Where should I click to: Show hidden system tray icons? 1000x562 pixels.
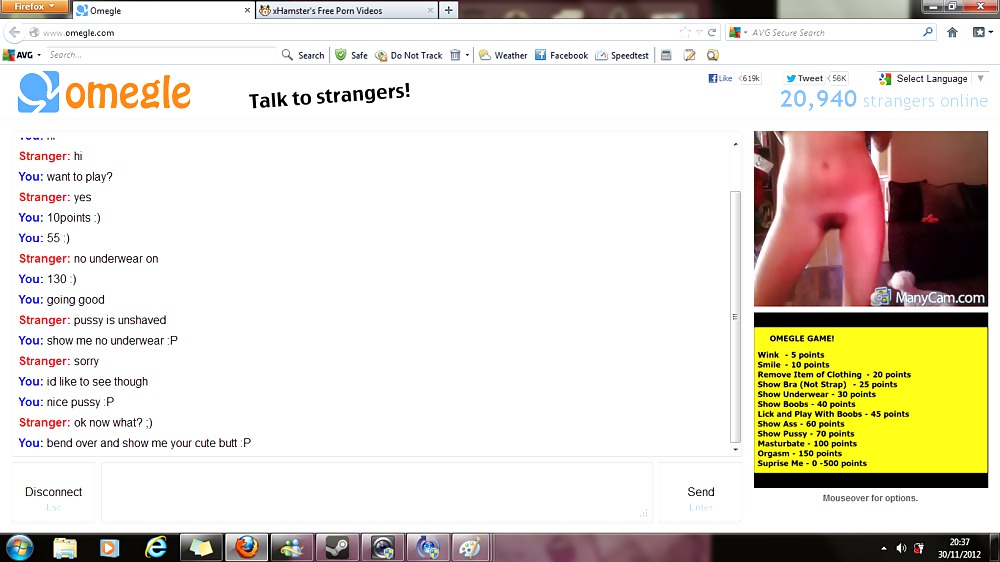(x=884, y=548)
